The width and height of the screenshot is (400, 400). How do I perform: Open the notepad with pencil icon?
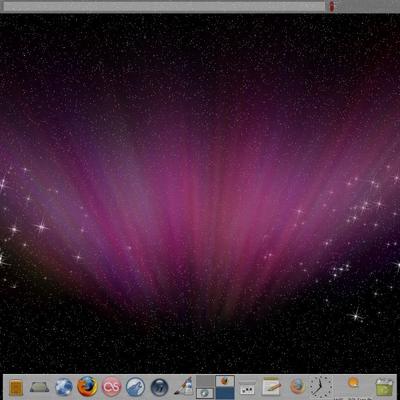(271, 387)
